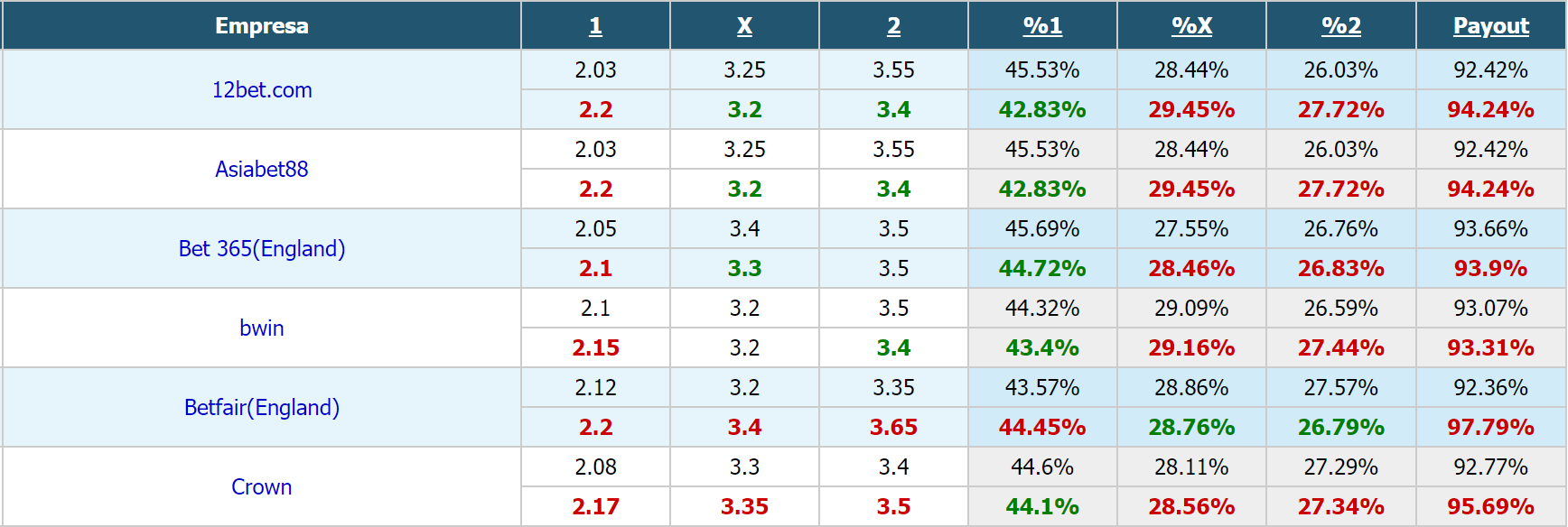The width and height of the screenshot is (1568, 527).
Task: Select the green 26.79% cell
Action: point(1341,428)
